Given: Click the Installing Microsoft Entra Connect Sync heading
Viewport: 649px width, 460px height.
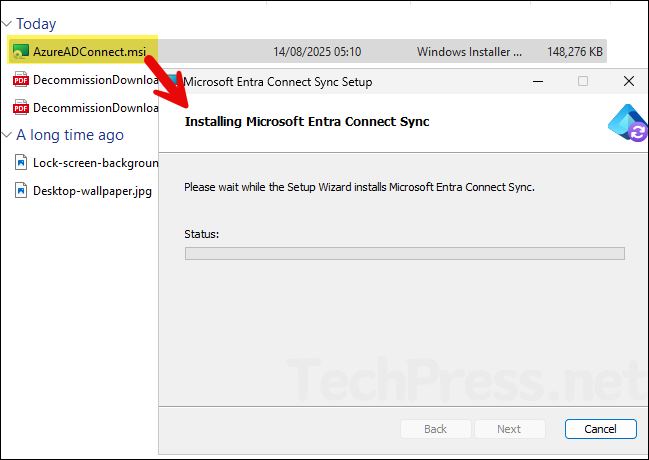Looking at the screenshot, I should point(307,122).
